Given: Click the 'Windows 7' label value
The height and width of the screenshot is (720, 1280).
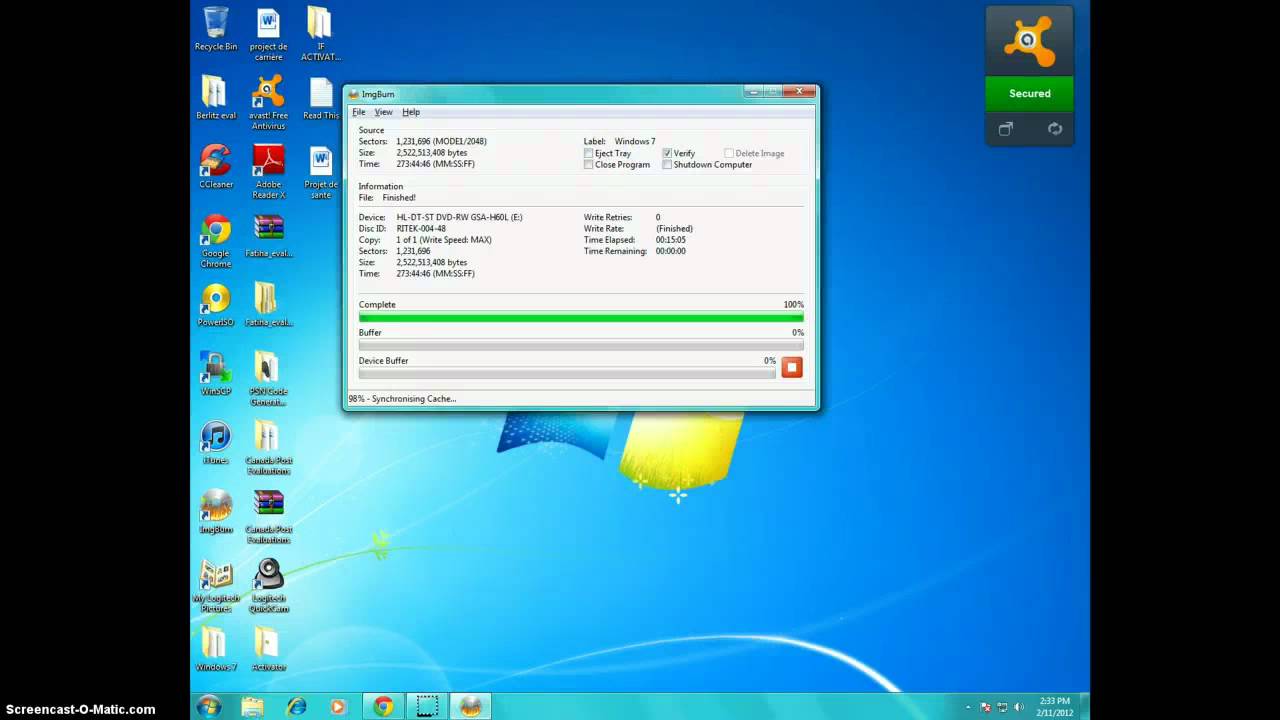Looking at the screenshot, I should coord(635,142).
